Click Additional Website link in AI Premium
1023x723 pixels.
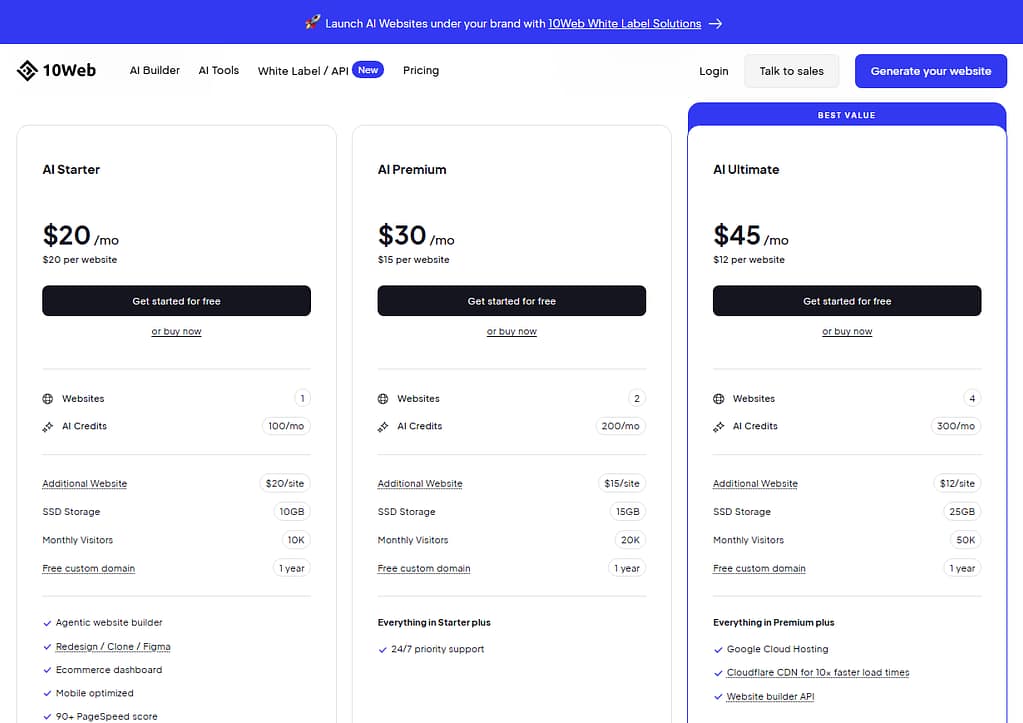pos(420,484)
